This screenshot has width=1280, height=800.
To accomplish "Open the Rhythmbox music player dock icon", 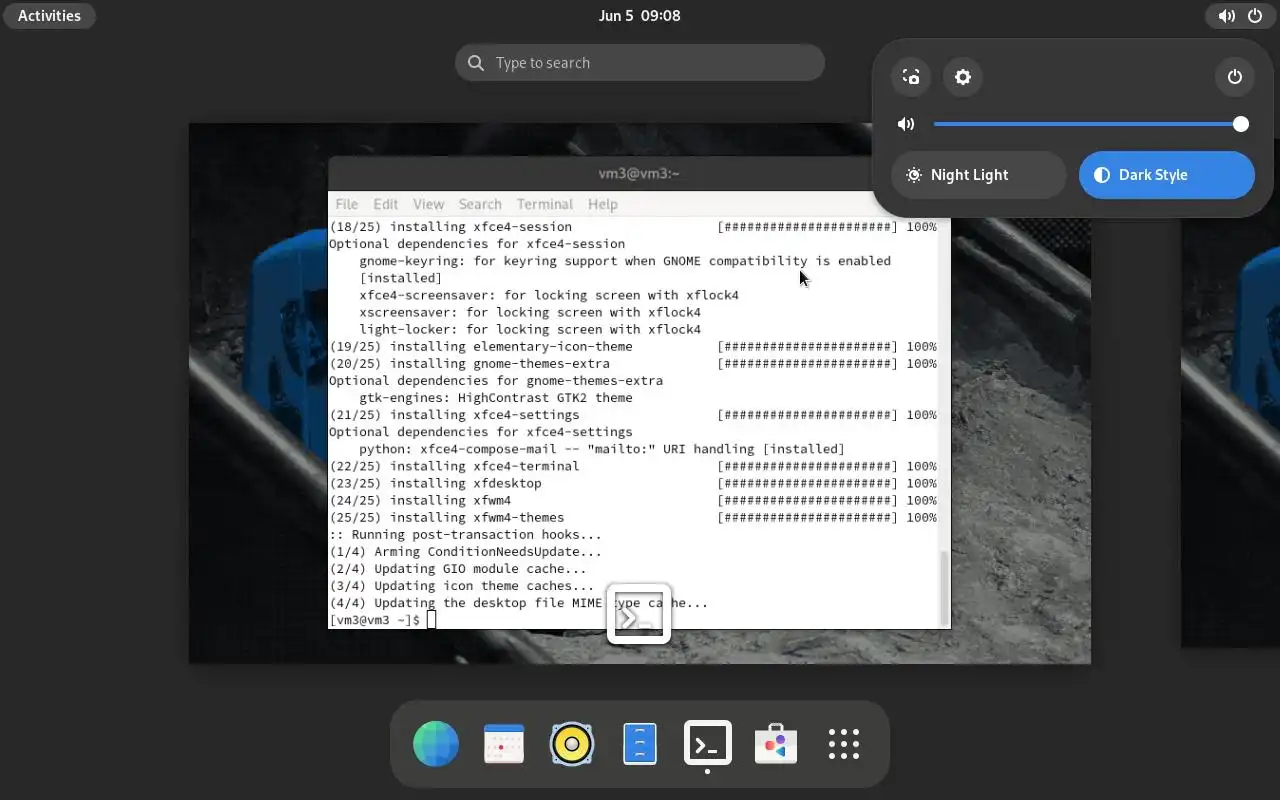I will [572, 744].
